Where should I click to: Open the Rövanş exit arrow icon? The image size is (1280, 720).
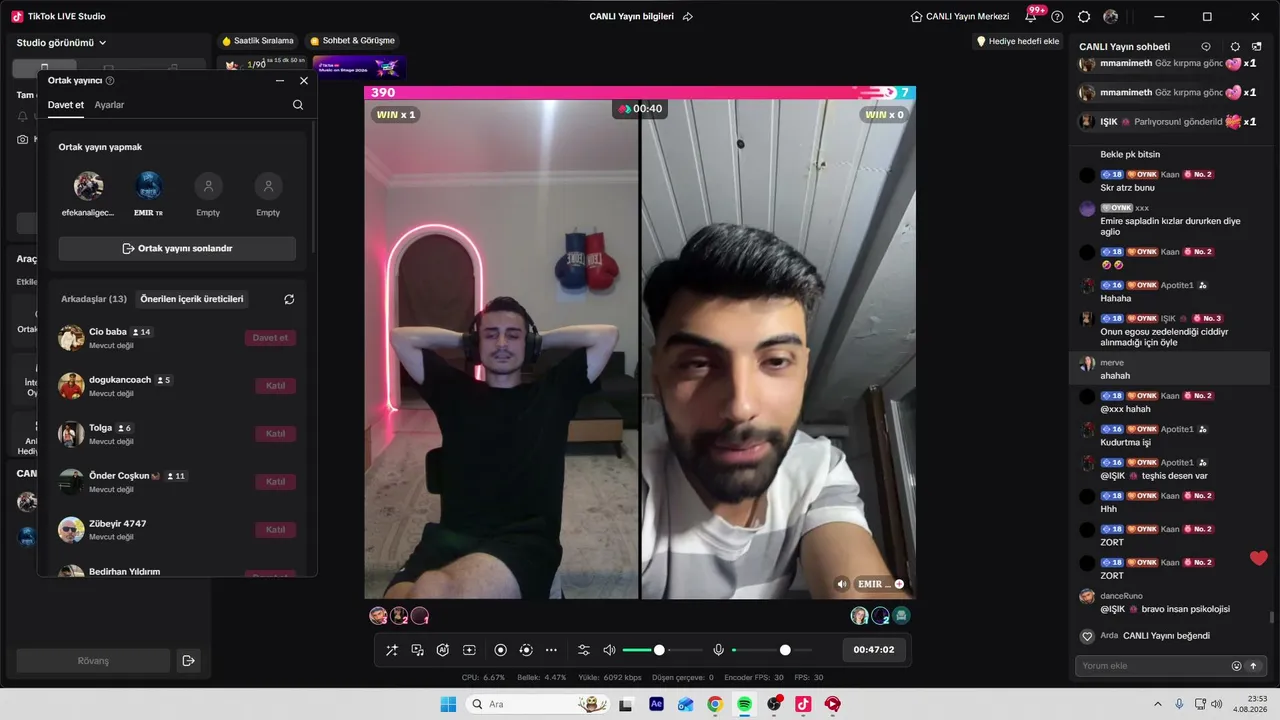pyautogui.click(x=187, y=661)
